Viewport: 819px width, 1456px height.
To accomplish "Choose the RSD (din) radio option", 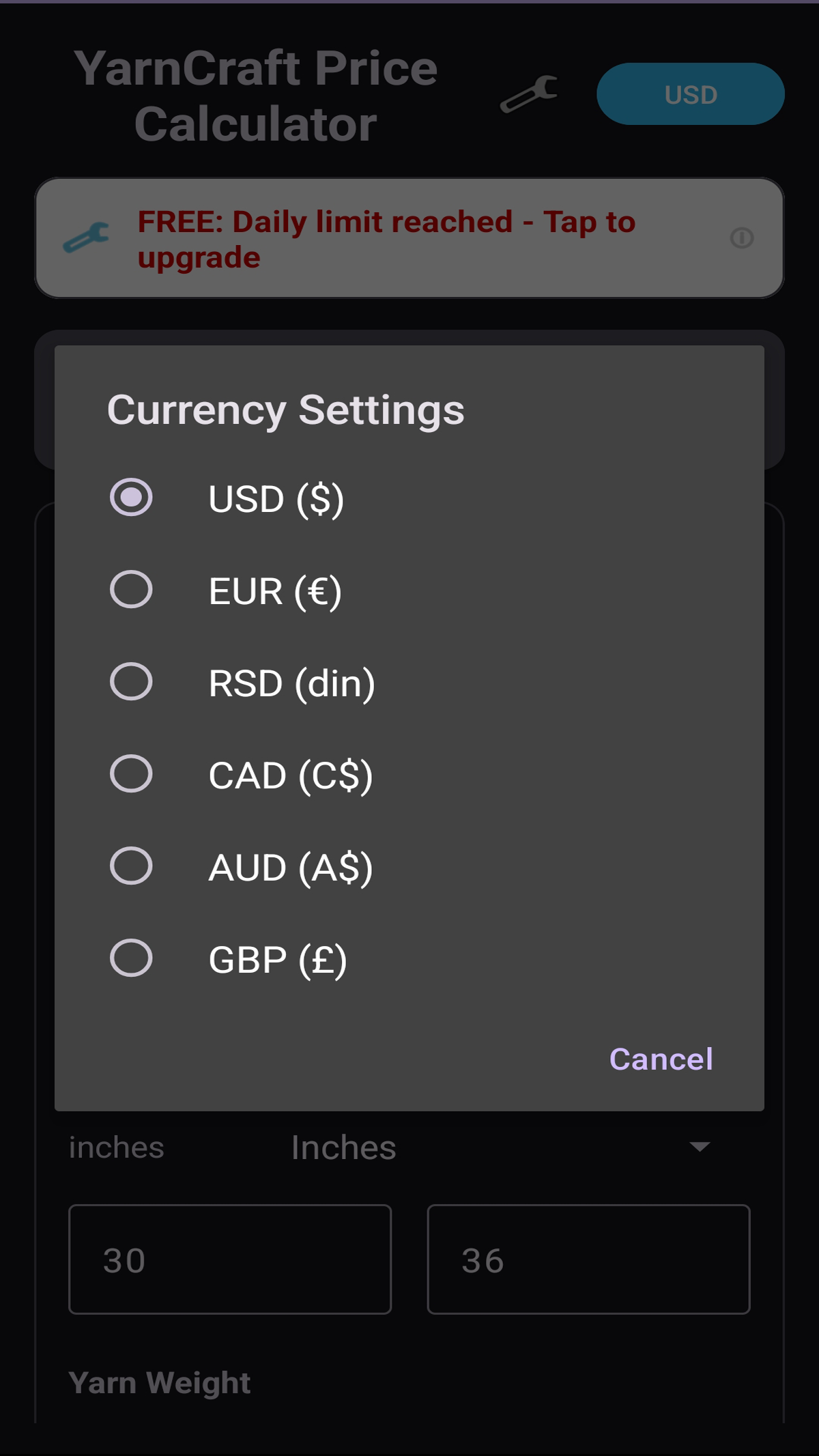I will point(131,682).
